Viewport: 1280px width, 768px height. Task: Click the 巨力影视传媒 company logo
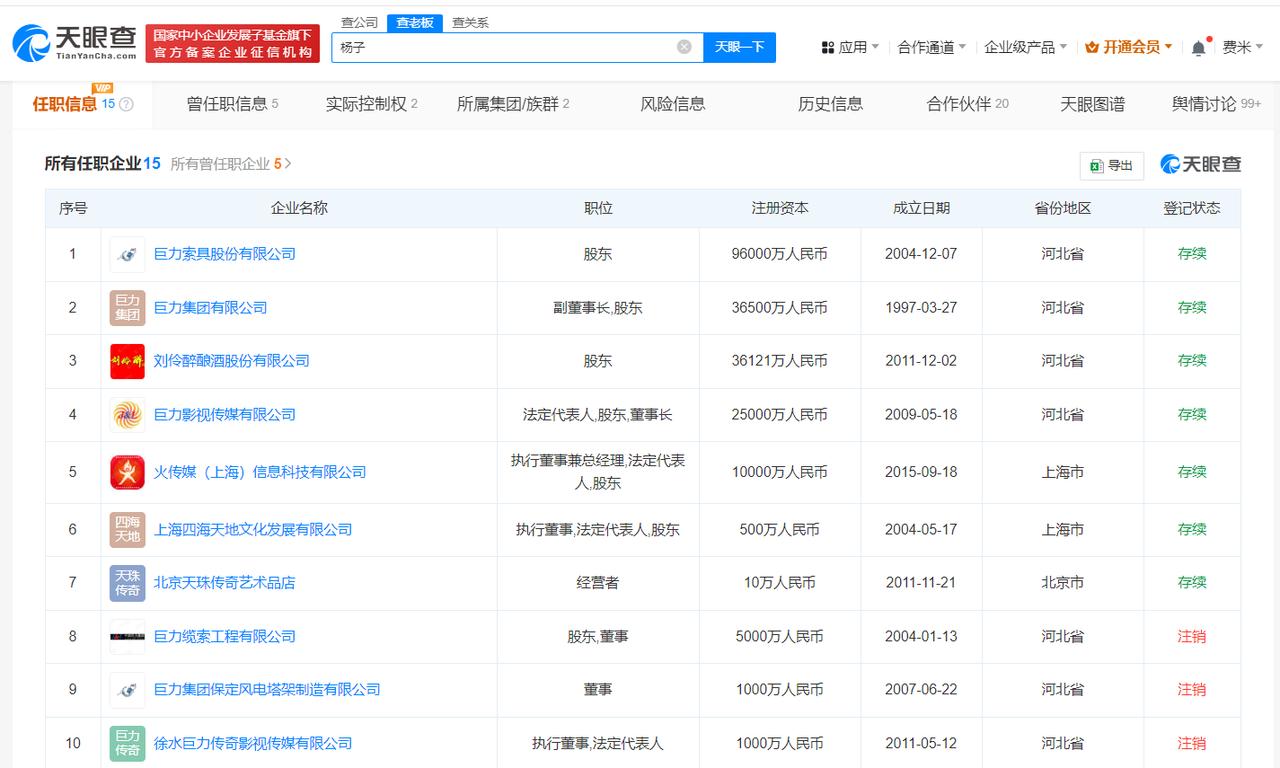tap(127, 415)
